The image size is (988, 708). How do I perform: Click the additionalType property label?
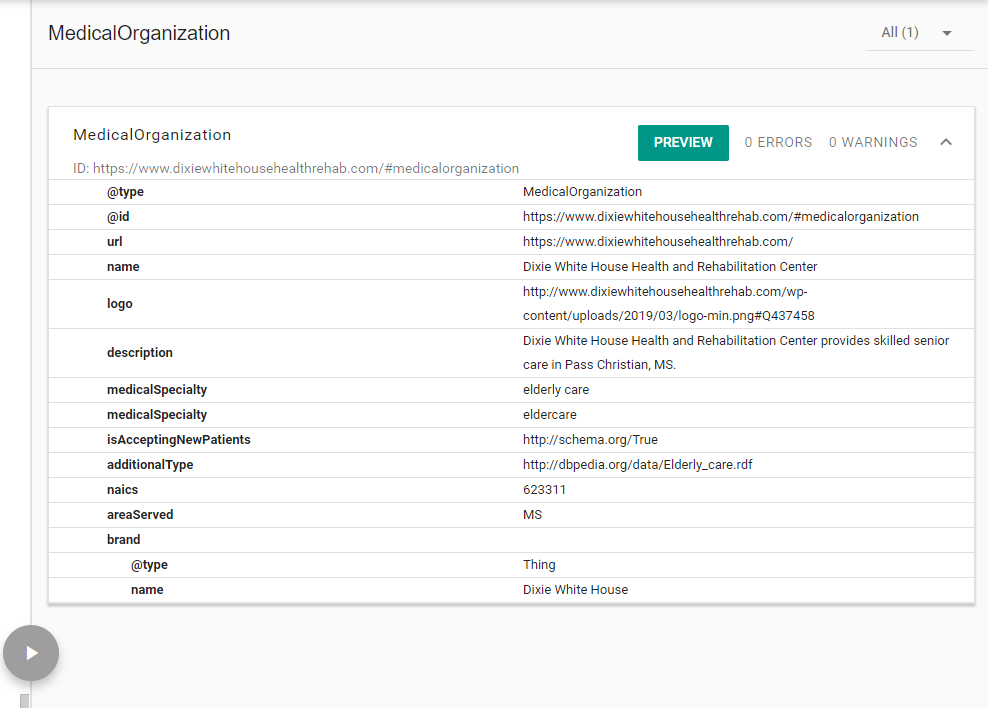pos(150,465)
